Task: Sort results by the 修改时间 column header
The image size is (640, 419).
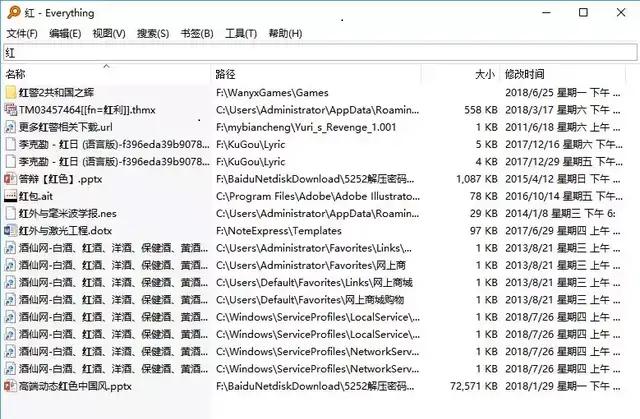Action: tap(563, 74)
